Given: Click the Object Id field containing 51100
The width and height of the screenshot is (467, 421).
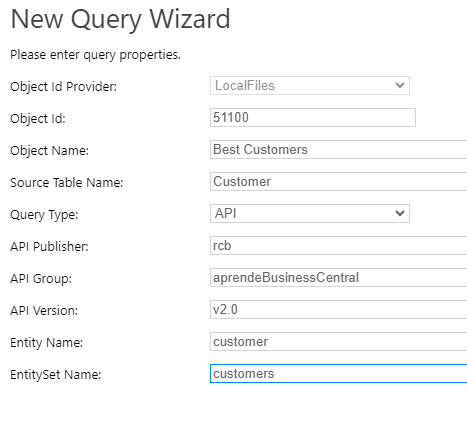Looking at the screenshot, I should coord(313,117).
